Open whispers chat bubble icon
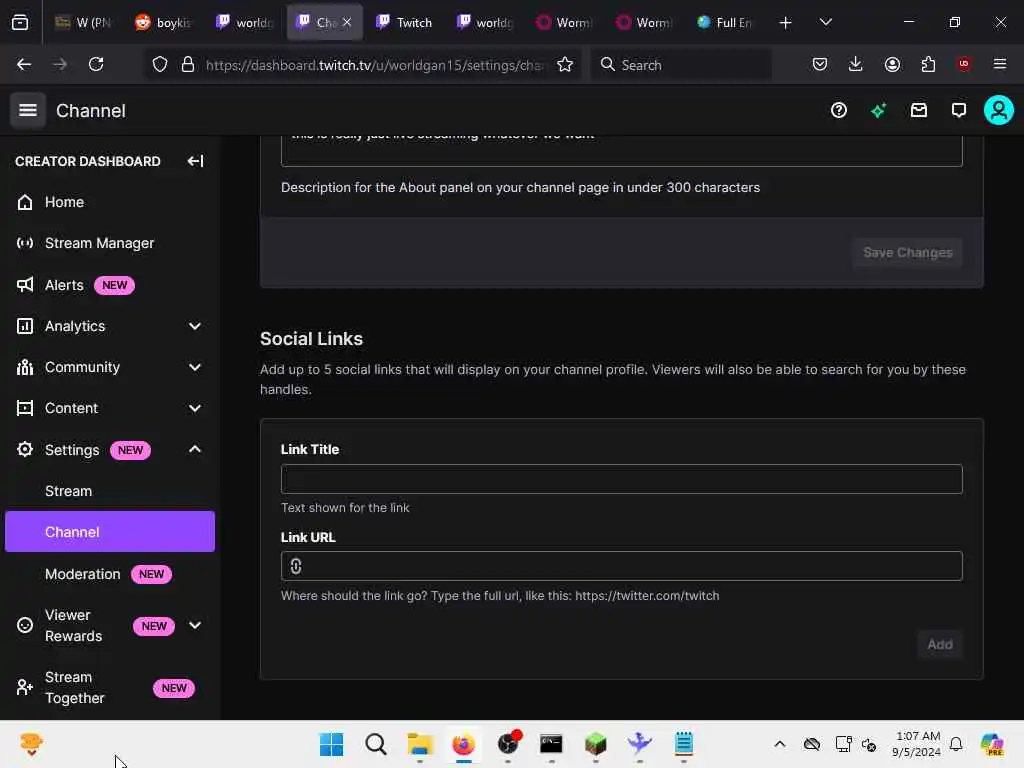The image size is (1024, 768). [x=959, y=110]
